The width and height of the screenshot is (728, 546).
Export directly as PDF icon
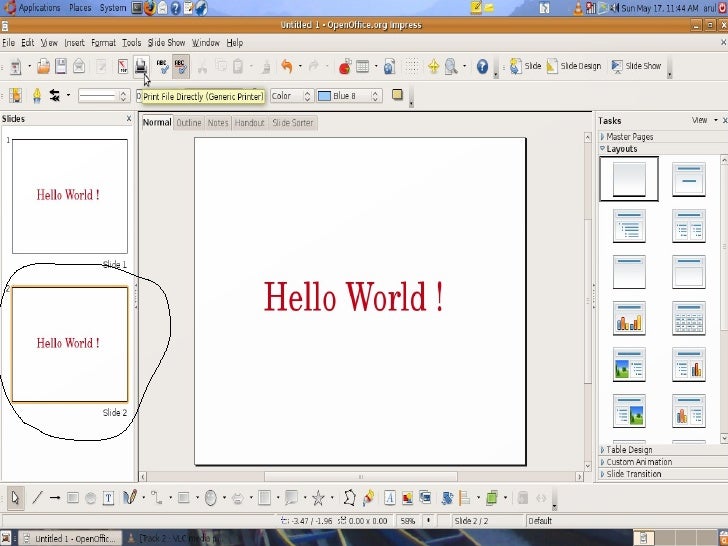tap(123, 66)
